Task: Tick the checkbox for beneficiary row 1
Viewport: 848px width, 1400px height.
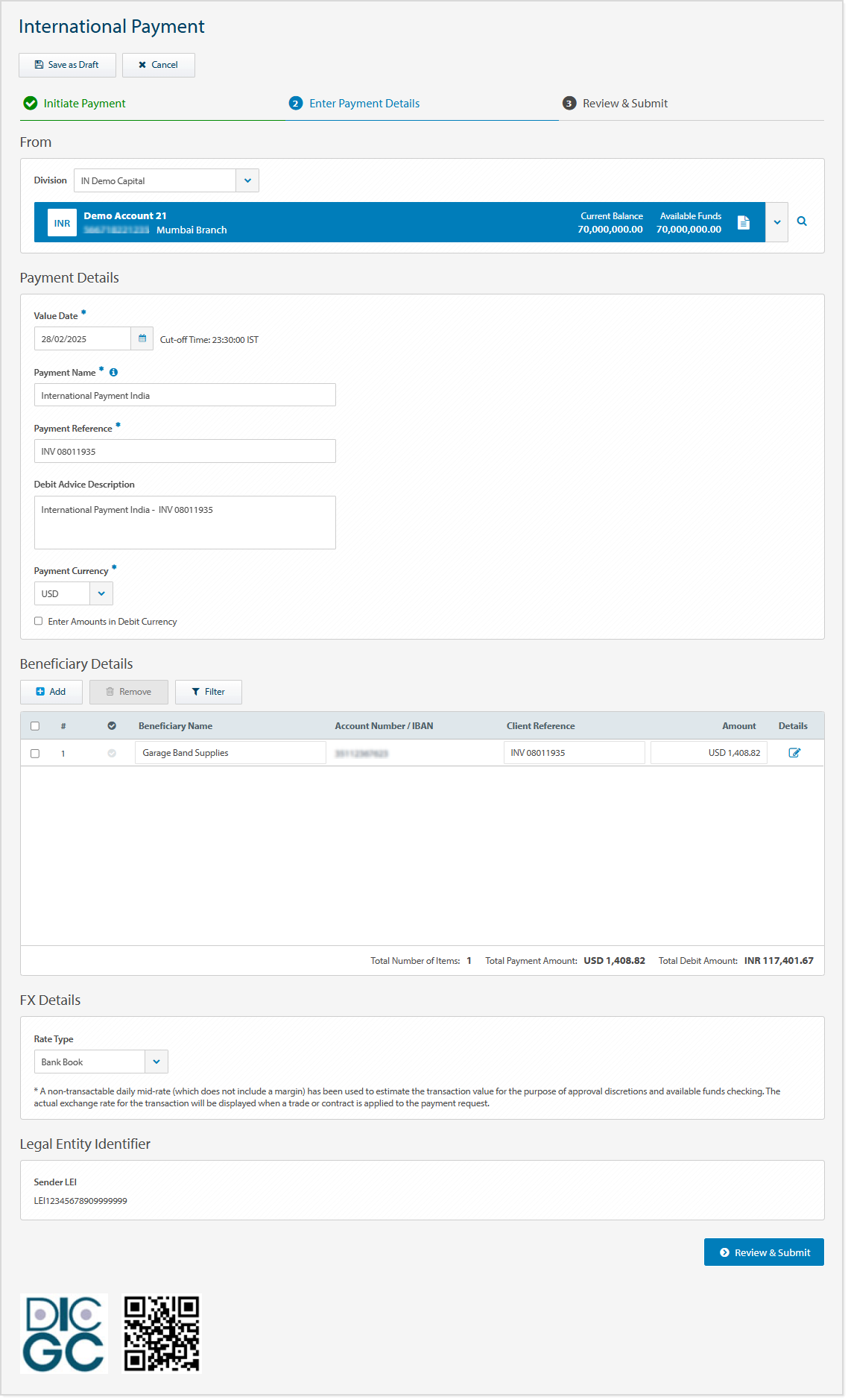Action: pyautogui.click(x=35, y=754)
